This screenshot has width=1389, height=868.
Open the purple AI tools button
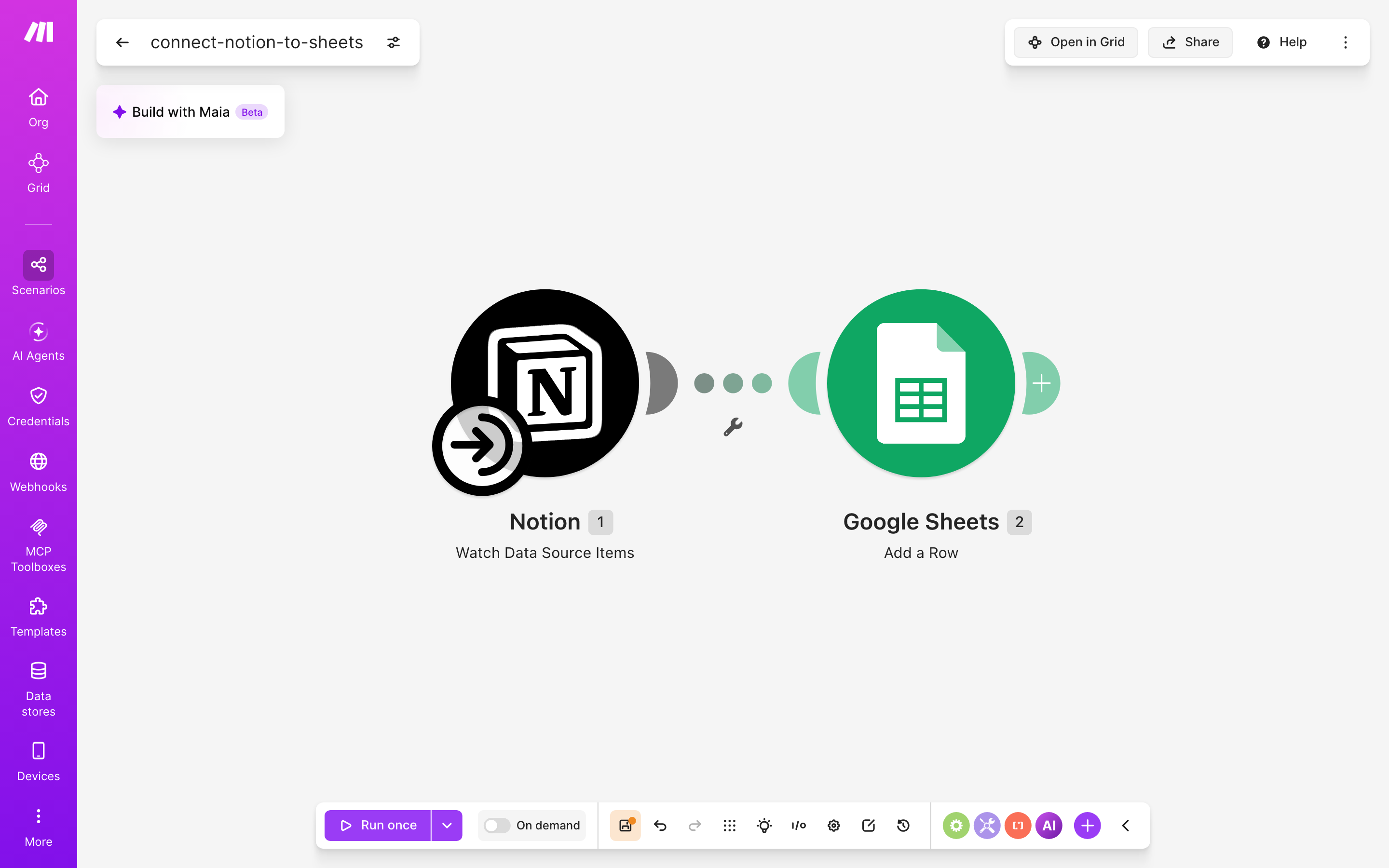pyautogui.click(x=1049, y=826)
